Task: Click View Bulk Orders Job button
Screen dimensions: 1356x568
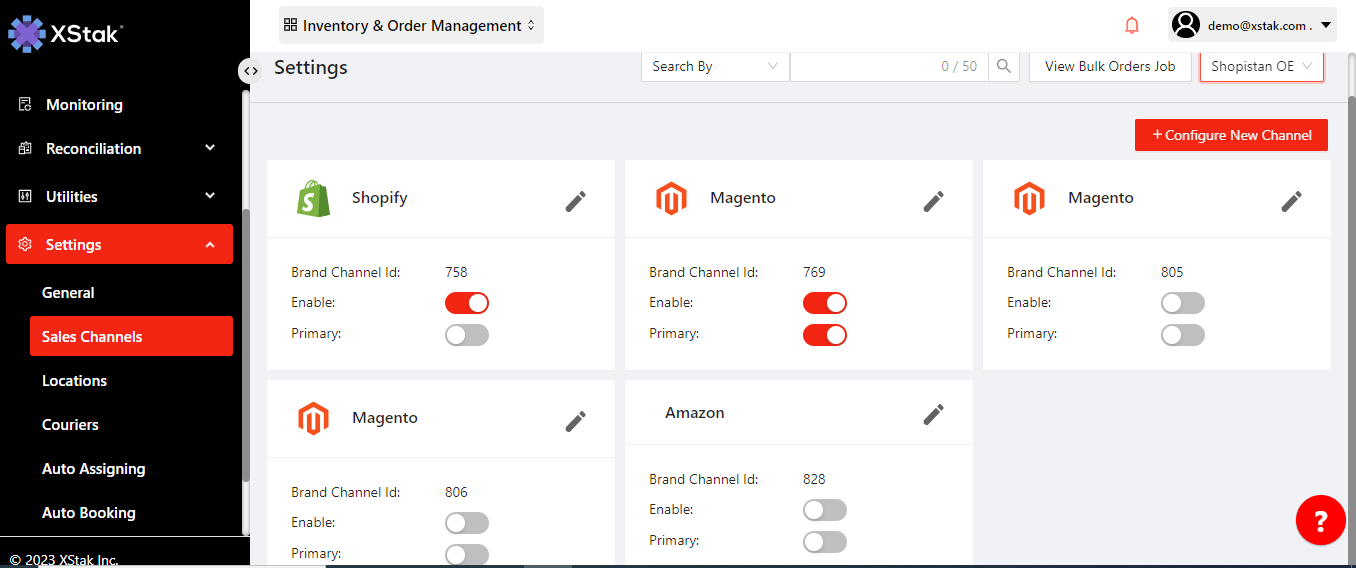Action: coord(1109,67)
